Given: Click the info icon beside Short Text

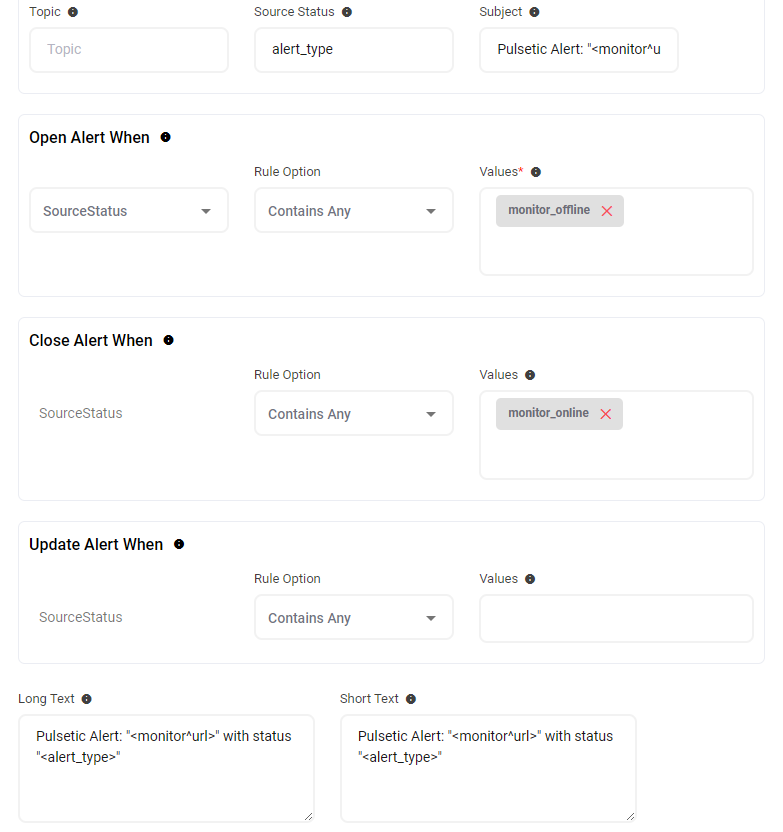Looking at the screenshot, I should (x=411, y=699).
